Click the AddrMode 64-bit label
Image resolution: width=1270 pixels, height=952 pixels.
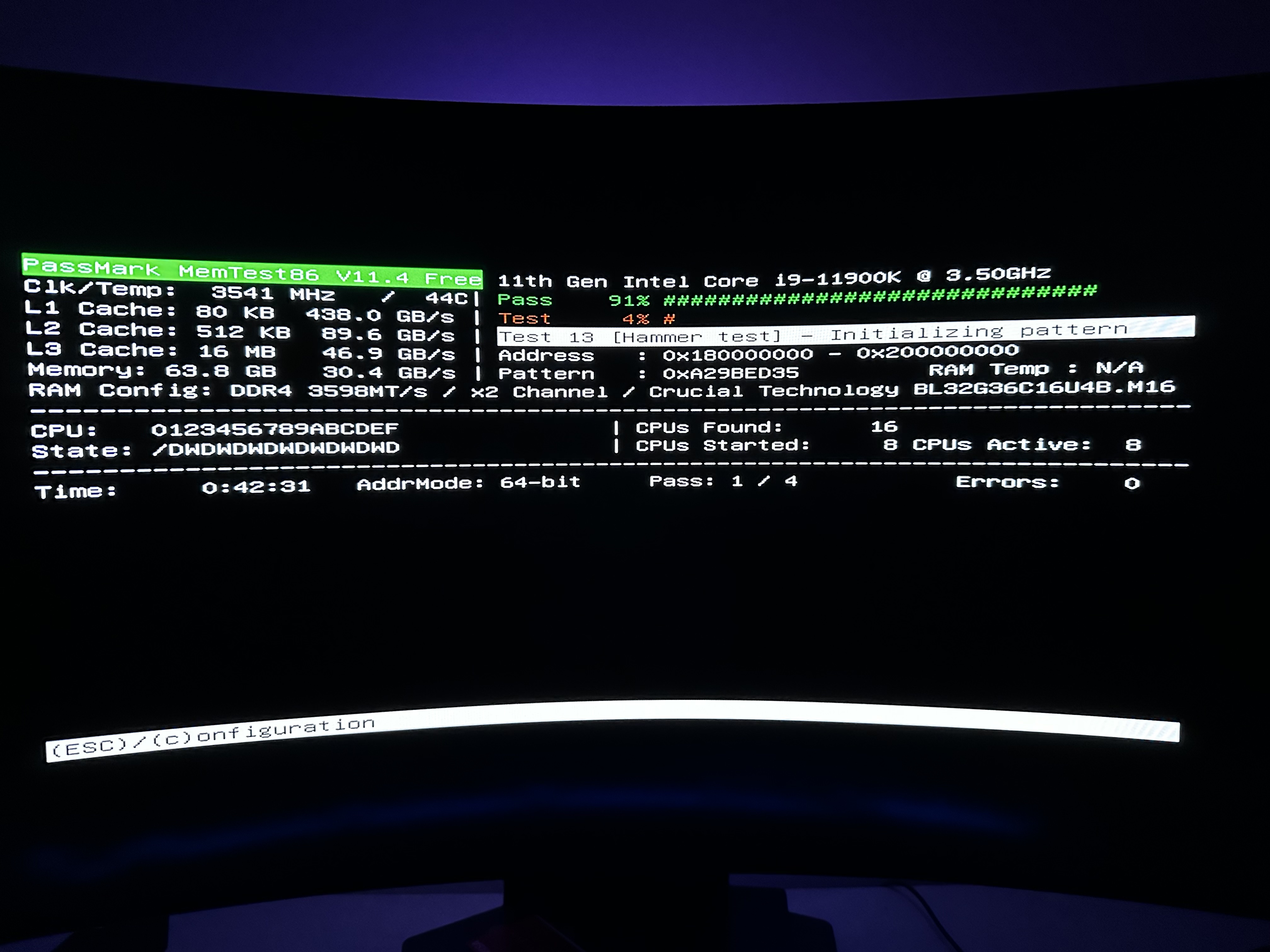click(x=468, y=483)
